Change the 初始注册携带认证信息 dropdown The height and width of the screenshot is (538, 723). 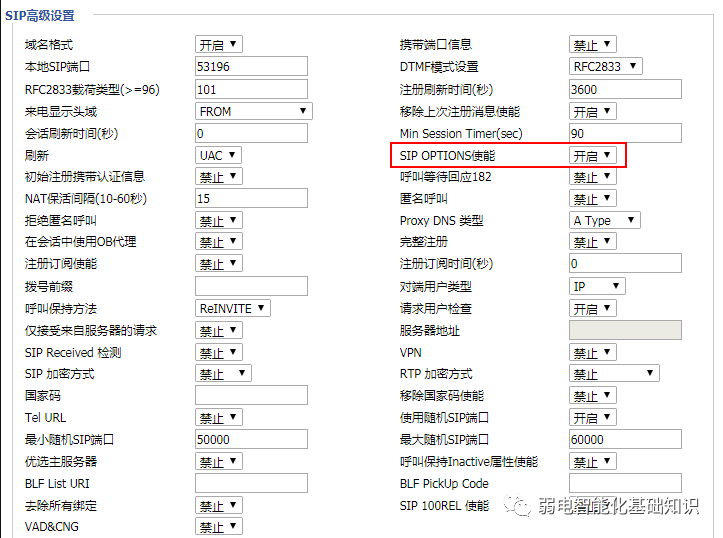click(x=219, y=177)
